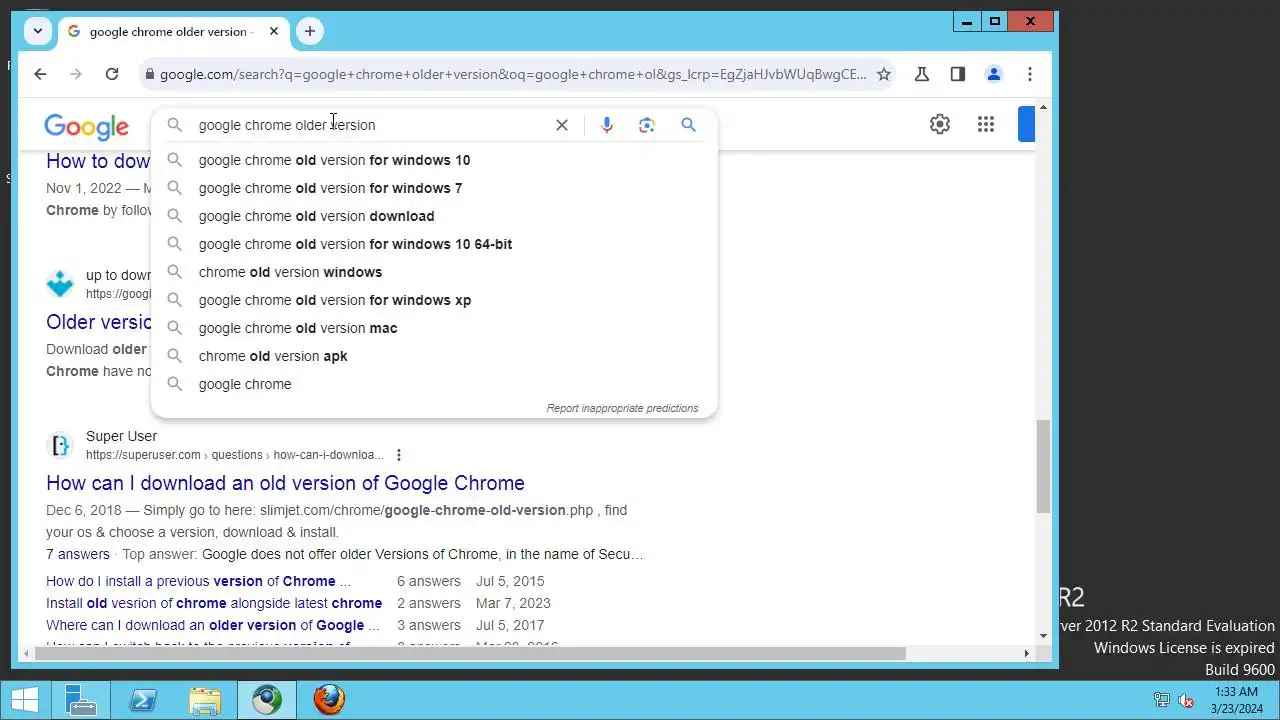Choose suggestion old version for windows xp
This screenshot has height=720, width=1280.
tap(434, 300)
